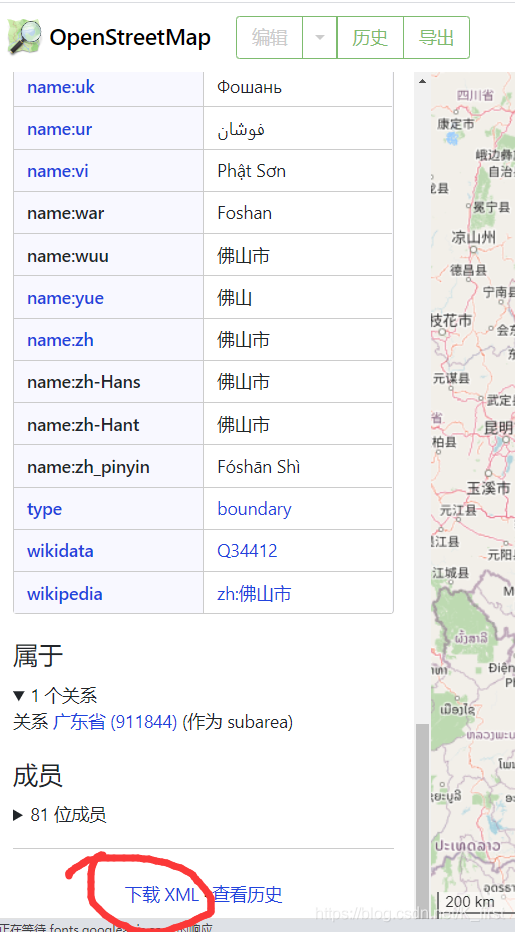Open wikidata value Q34412
The image size is (515, 932).
coord(247,551)
